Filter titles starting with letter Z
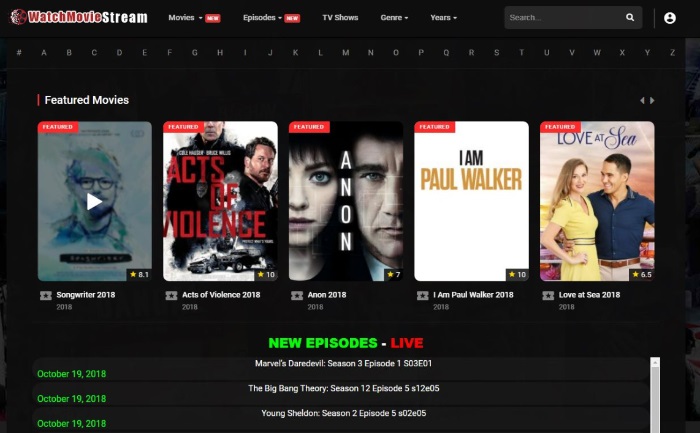Screen dimensions: 700x433 coord(672,53)
